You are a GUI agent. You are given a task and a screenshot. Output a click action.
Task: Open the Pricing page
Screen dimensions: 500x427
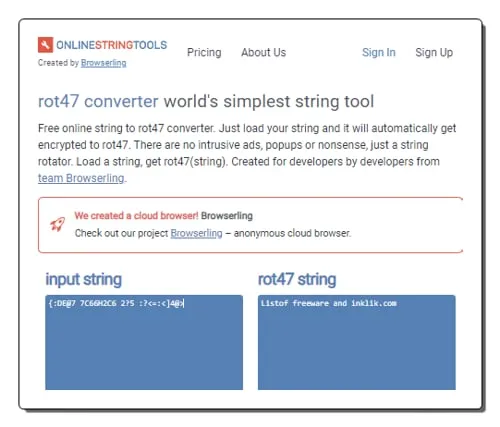[204, 52]
